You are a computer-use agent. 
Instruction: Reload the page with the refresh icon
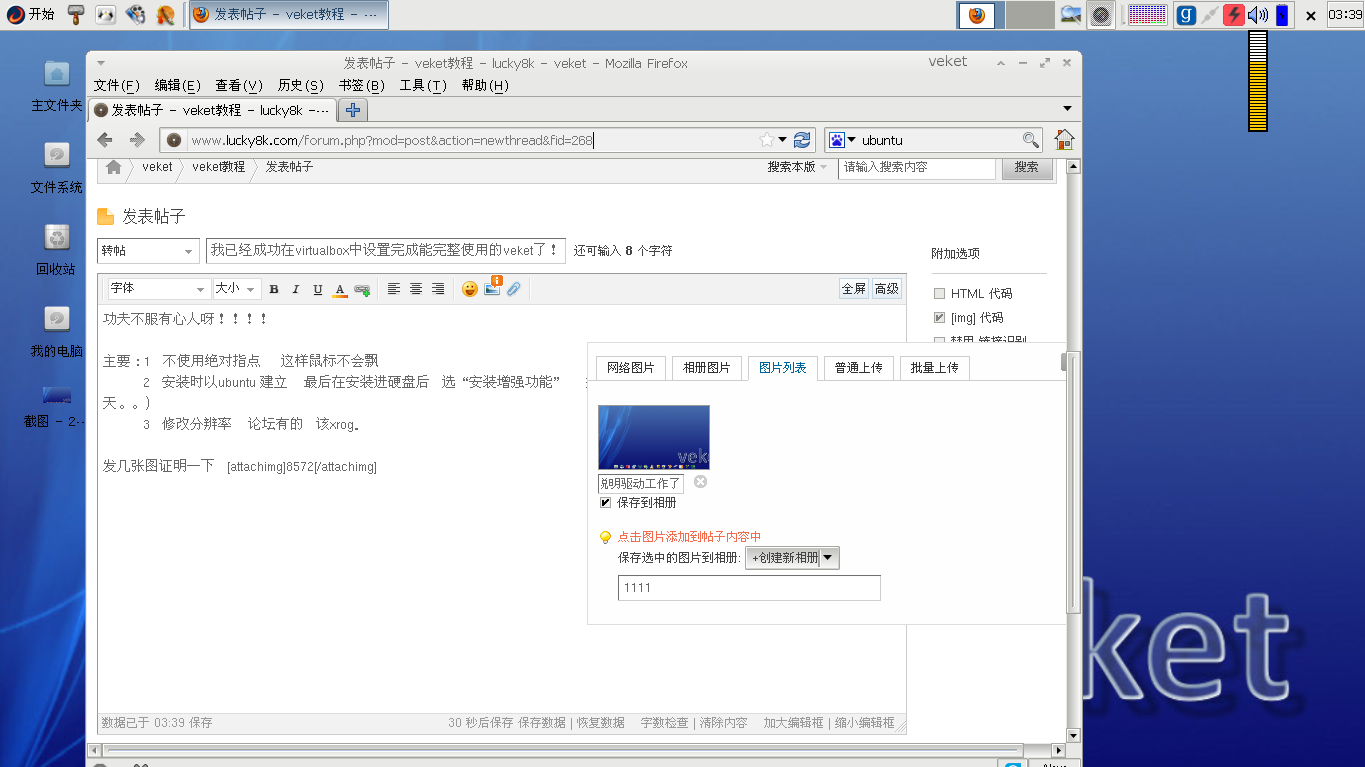click(x=802, y=140)
